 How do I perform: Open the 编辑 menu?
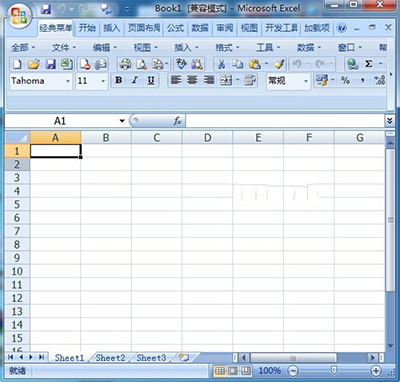coord(105,48)
